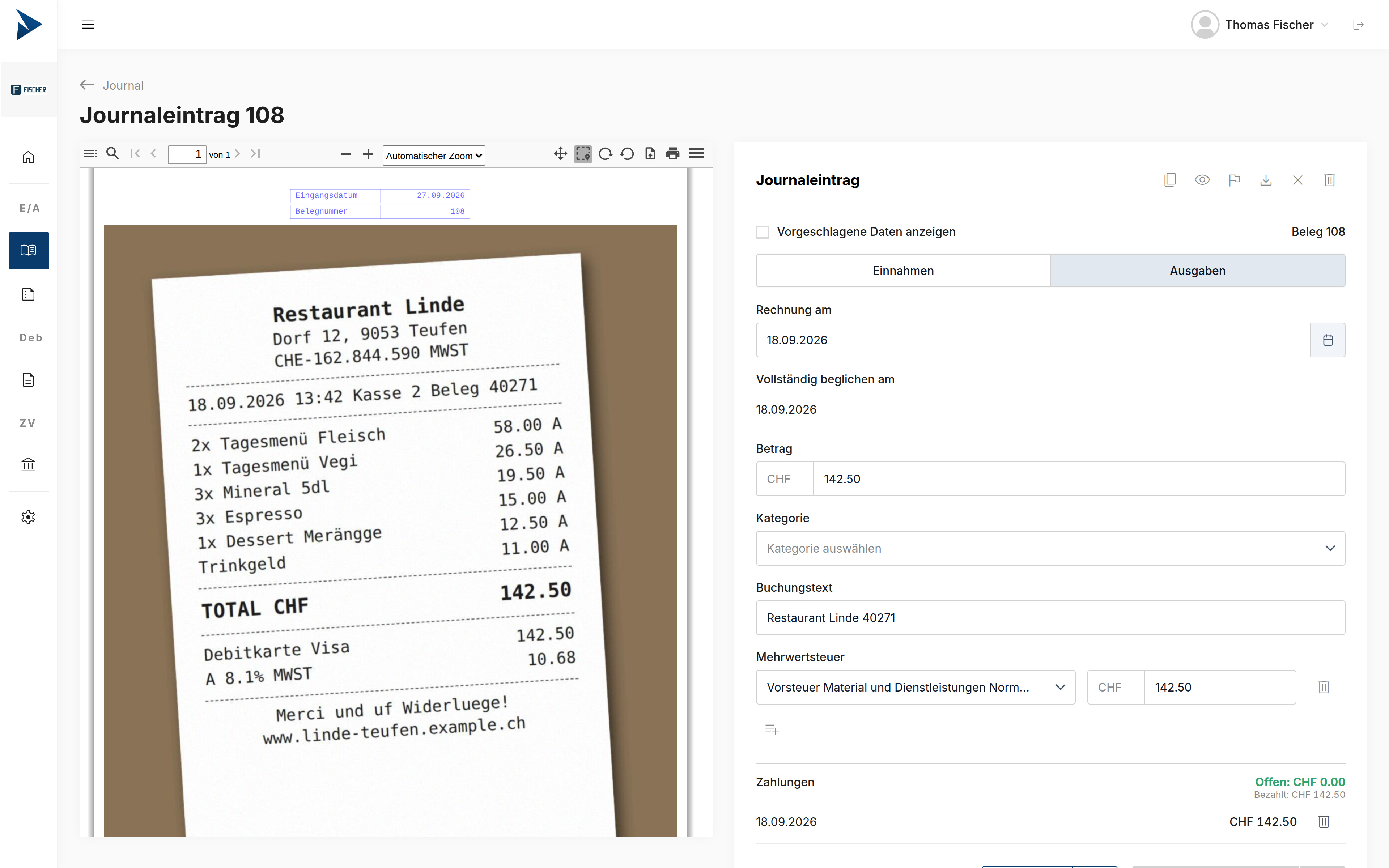Zoom in the receipt document
This screenshot has width=1389, height=868.
click(368, 154)
